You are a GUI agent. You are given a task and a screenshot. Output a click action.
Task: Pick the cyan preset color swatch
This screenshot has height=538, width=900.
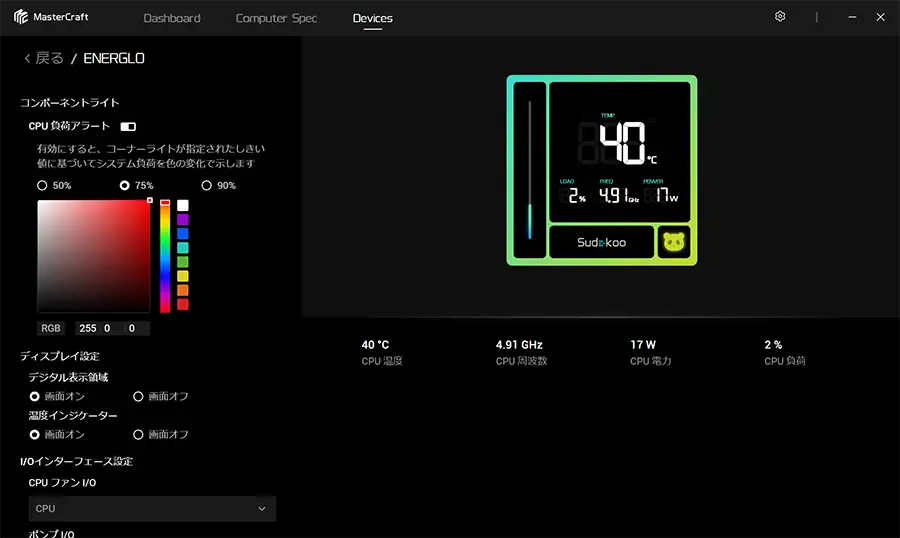(183, 248)
